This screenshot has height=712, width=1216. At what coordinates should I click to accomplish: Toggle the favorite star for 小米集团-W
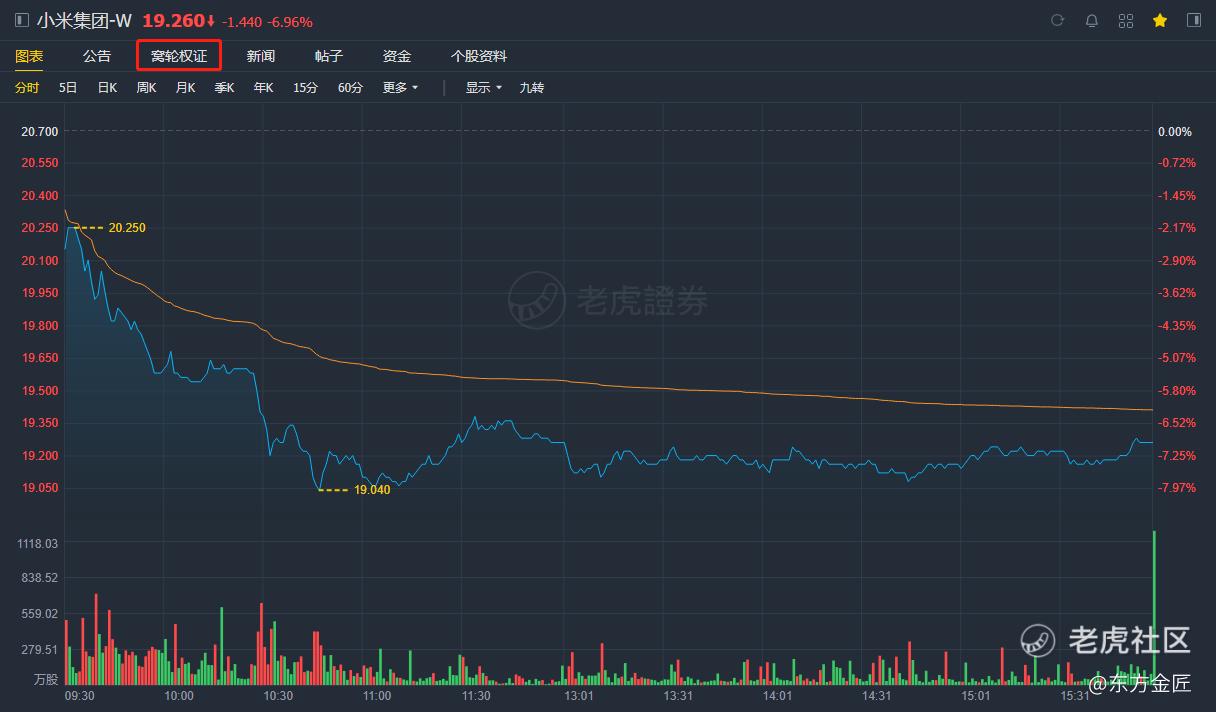1160,21
